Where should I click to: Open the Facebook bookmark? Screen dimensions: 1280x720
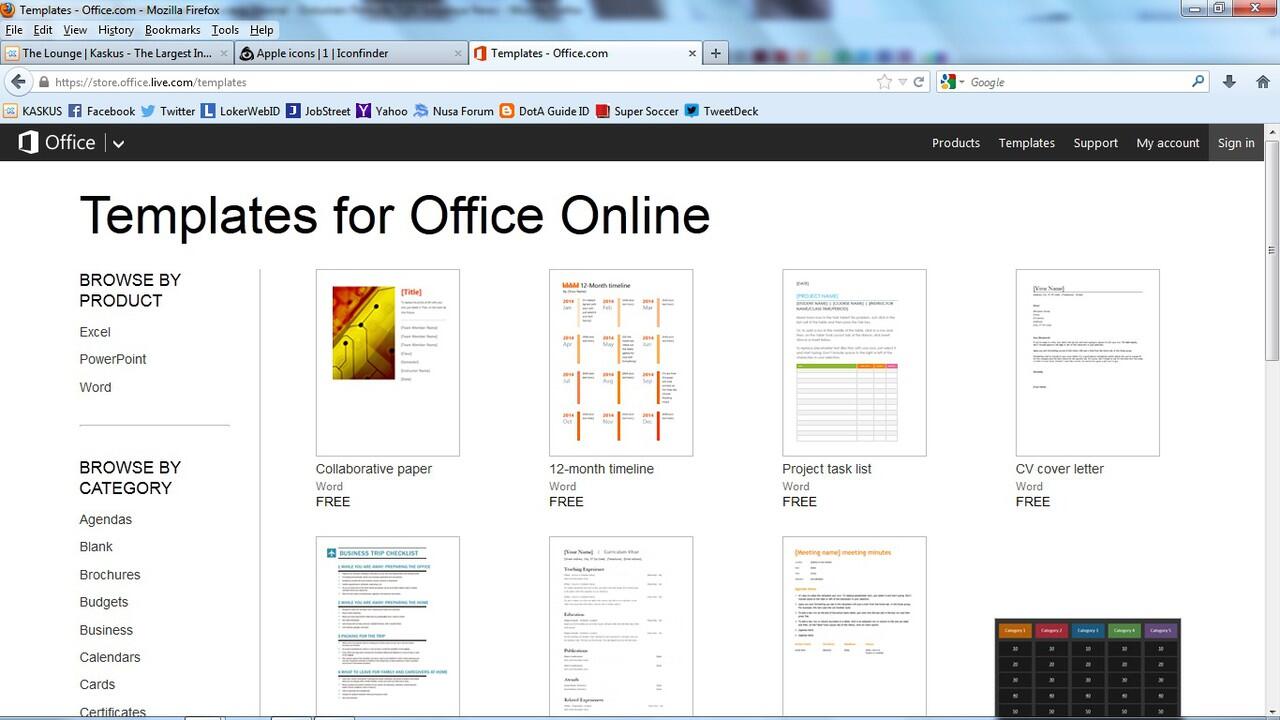point(101,111)
